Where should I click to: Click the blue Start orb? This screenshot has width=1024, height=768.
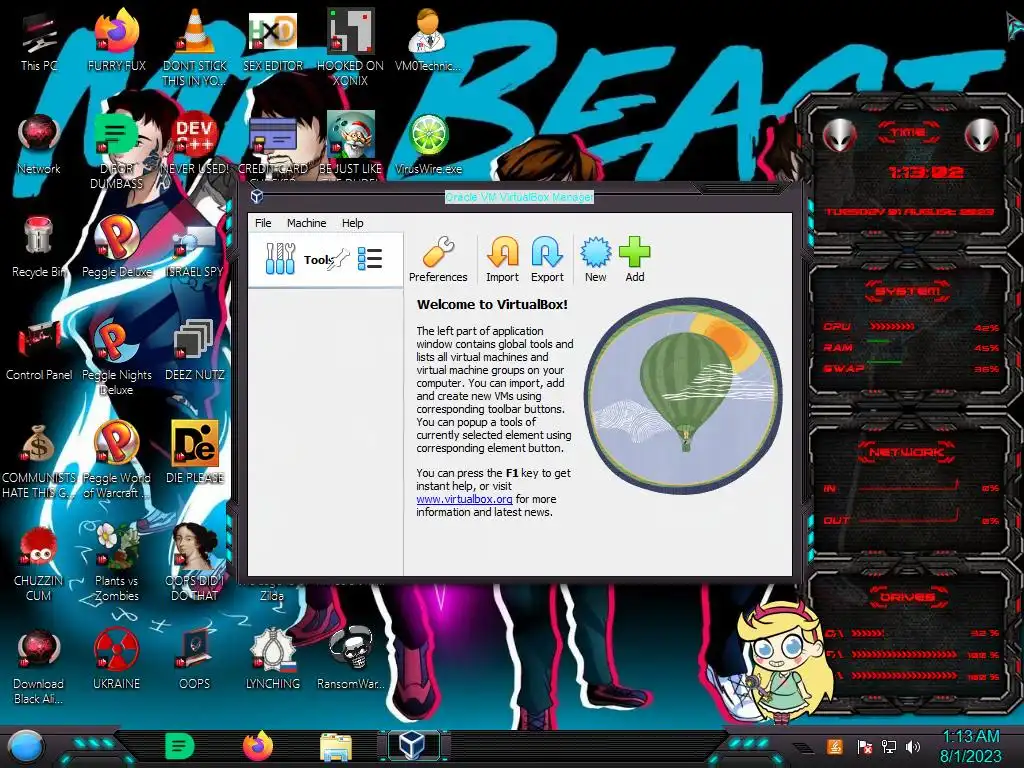pos(26,747)
